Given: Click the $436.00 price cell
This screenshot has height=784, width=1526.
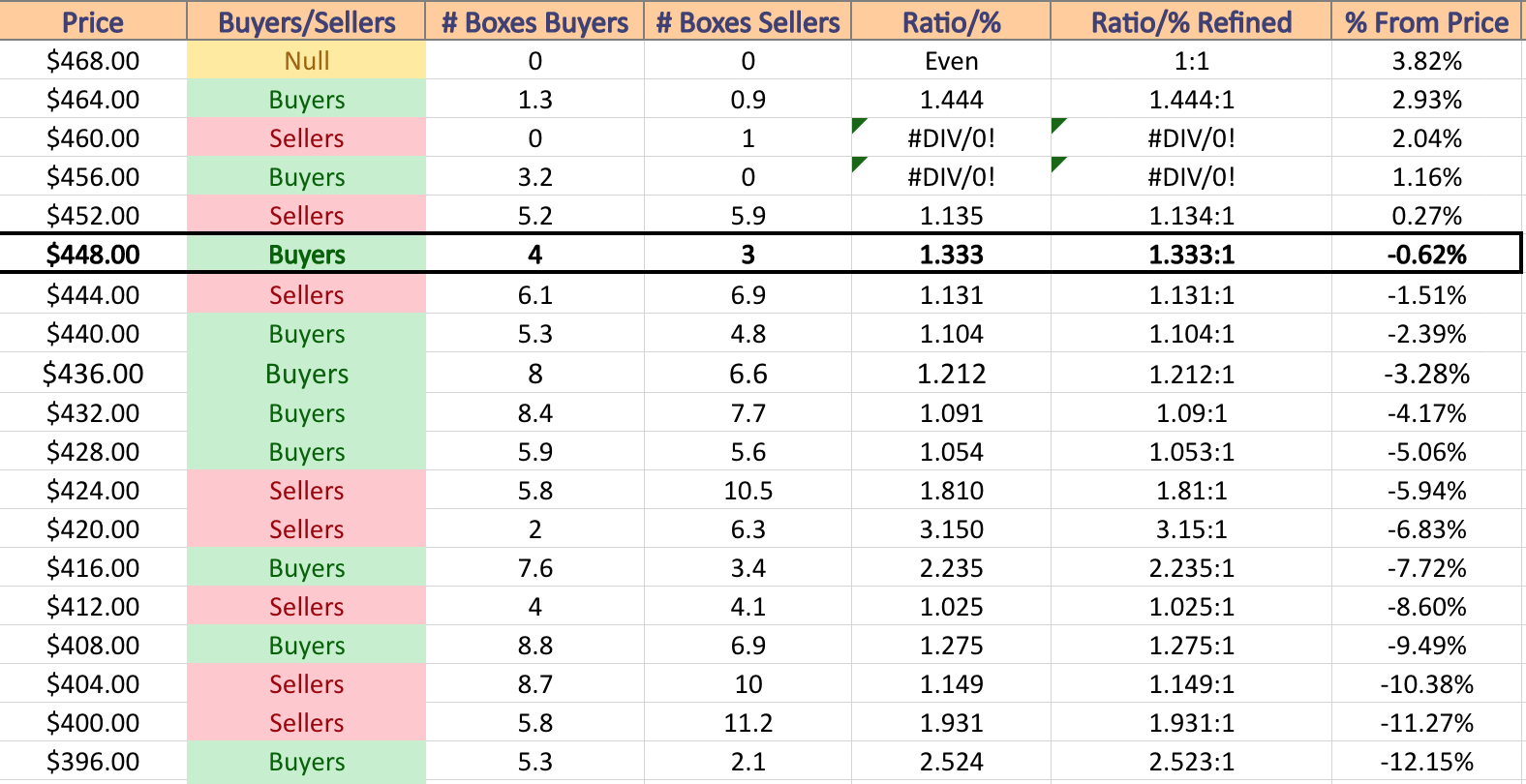Looking at the screenshot, I should [93, 374].
